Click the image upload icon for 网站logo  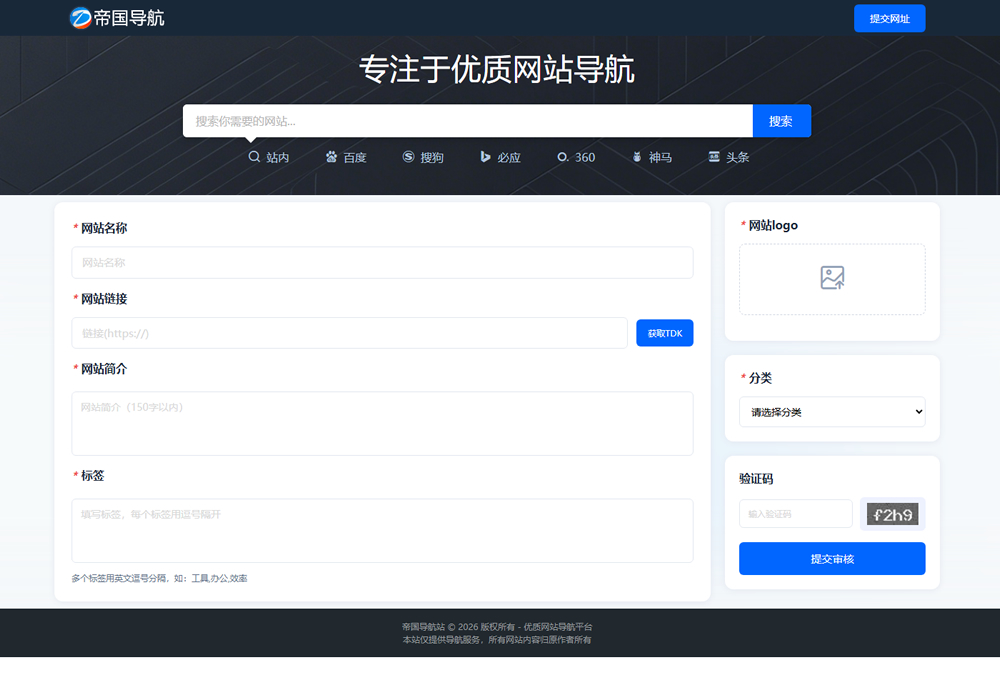coord(832,278)
